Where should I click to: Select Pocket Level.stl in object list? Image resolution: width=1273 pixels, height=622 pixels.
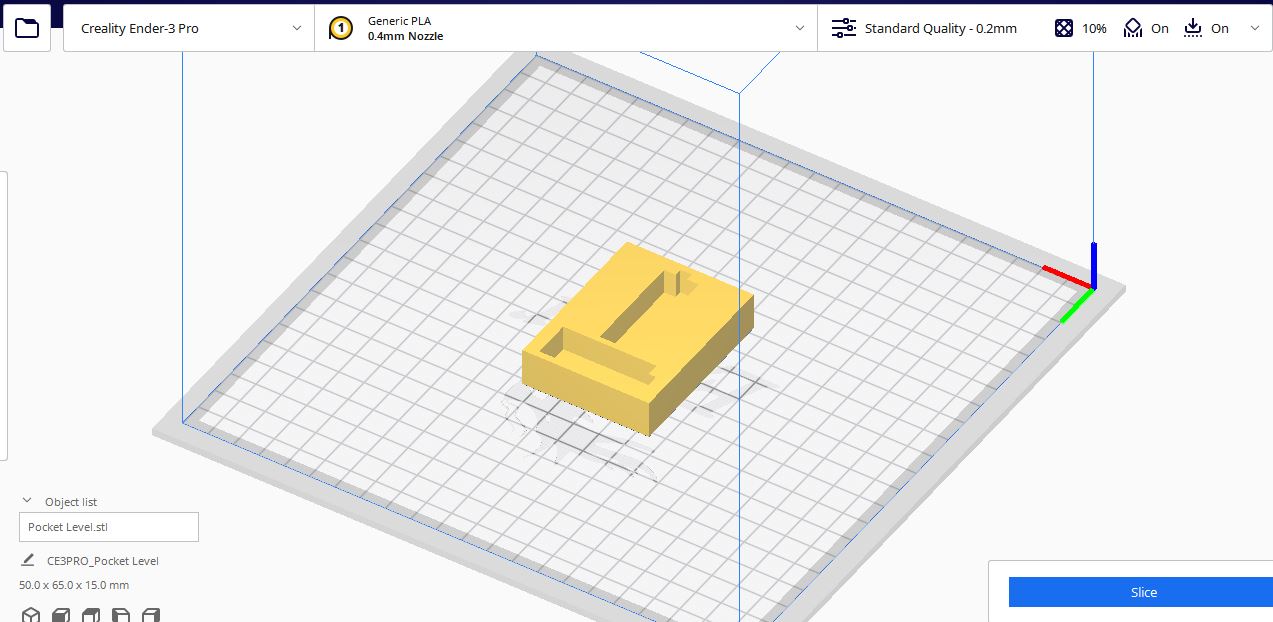[109, 527]
